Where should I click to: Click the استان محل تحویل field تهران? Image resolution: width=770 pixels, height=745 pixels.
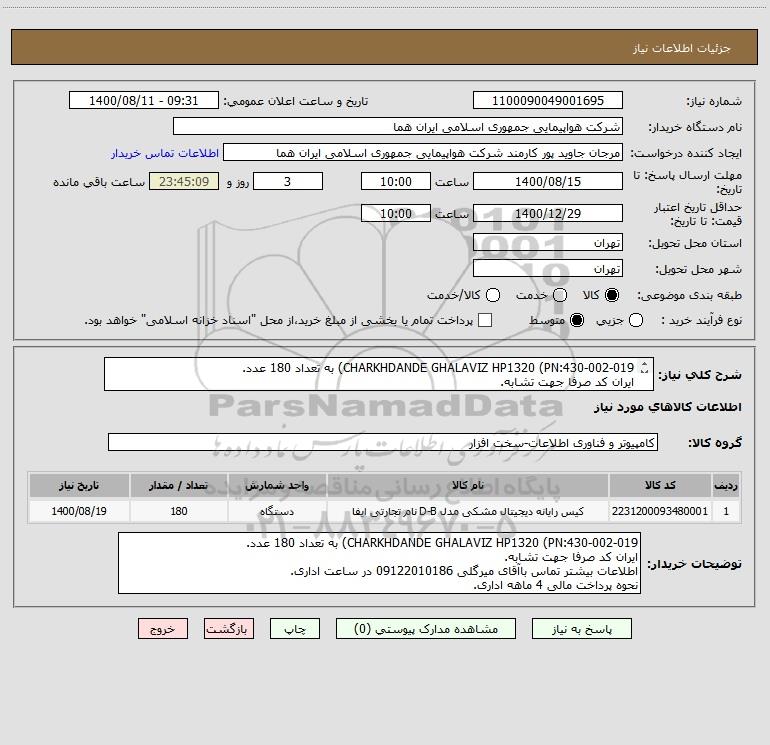point(548,242)
